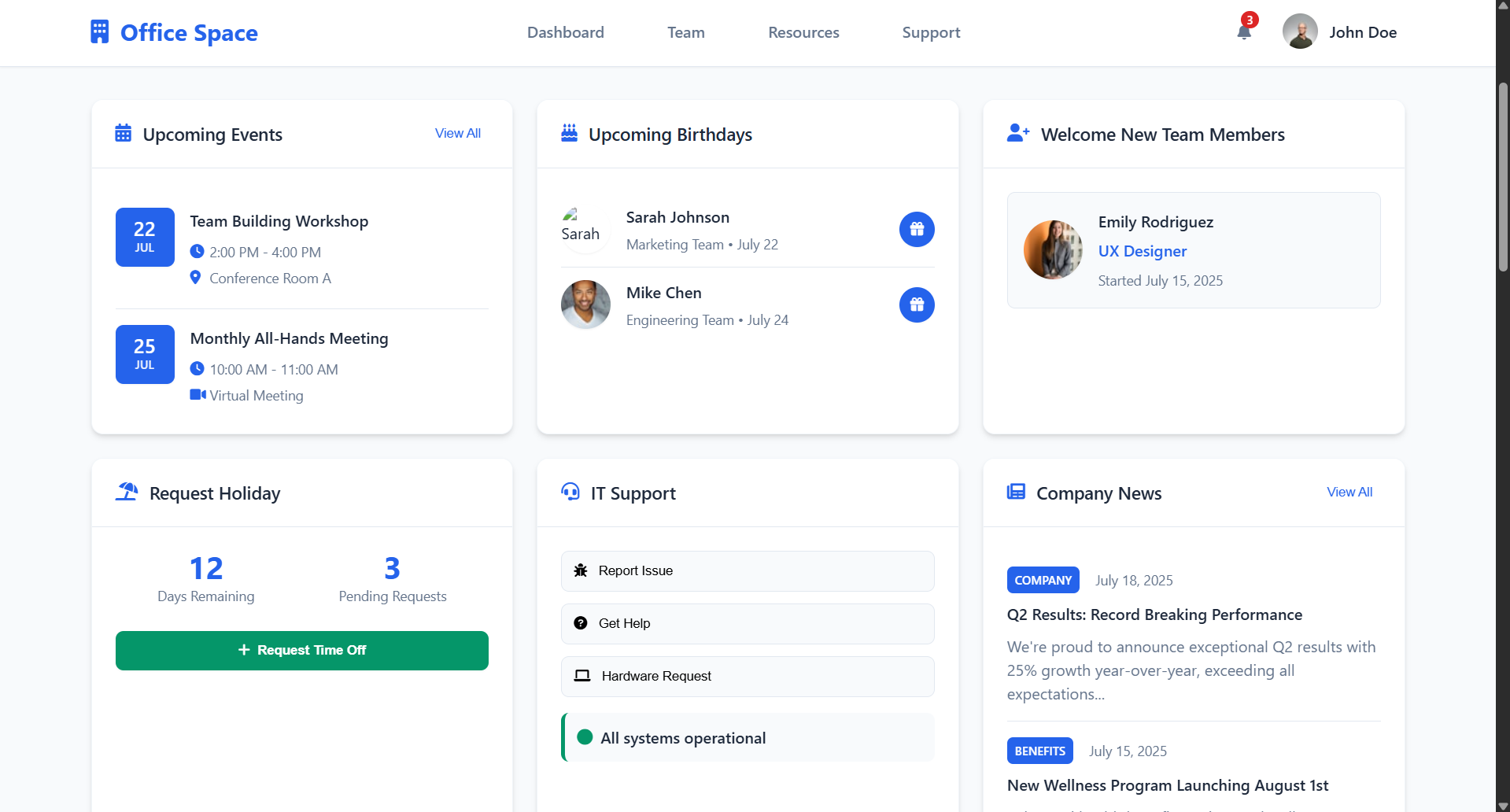Open the notifications bell icon
Screen dimensions: 1510x812
point(1244,32)
